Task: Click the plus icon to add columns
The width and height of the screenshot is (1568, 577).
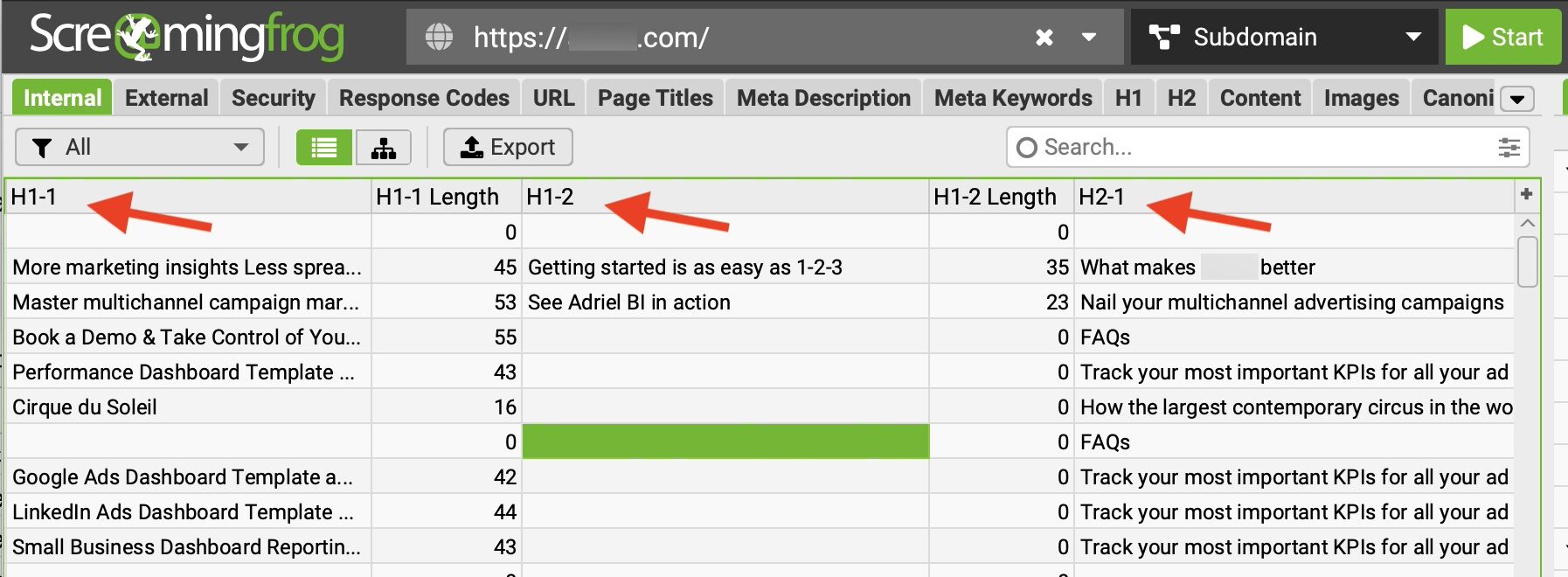Action: click(1526, 195)
